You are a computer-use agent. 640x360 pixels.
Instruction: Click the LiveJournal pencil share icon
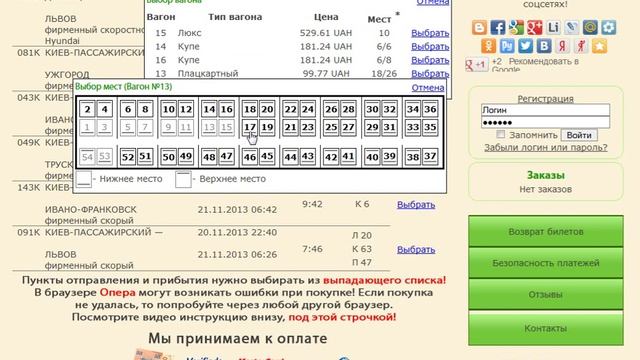pyautogui.click(x=571, y=27)
